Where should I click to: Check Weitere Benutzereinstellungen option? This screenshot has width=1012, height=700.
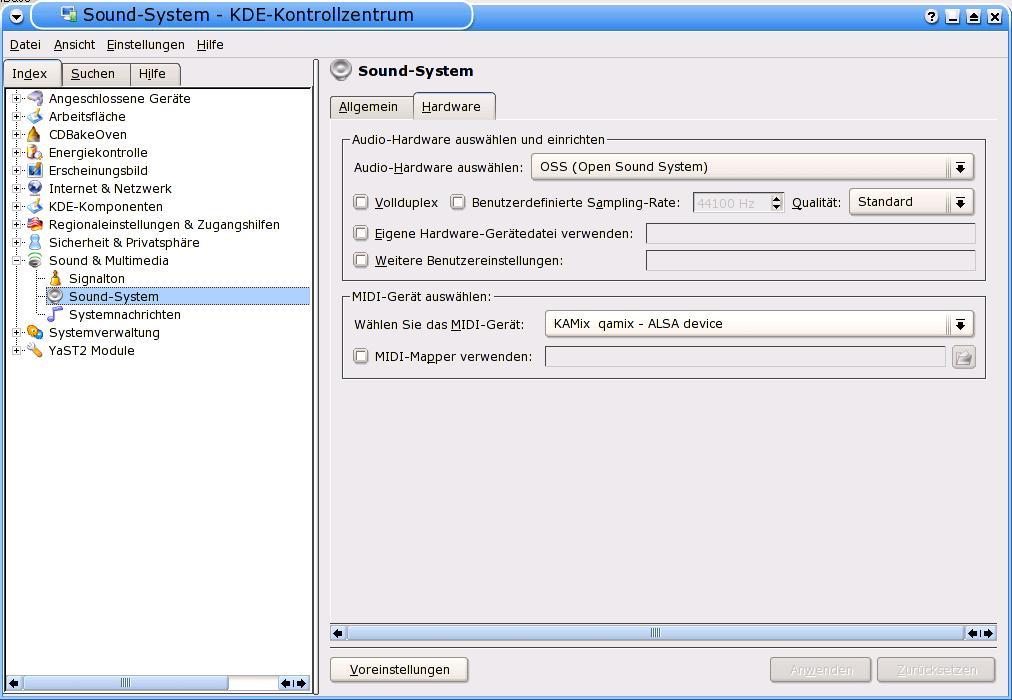[x=361, y=261]
